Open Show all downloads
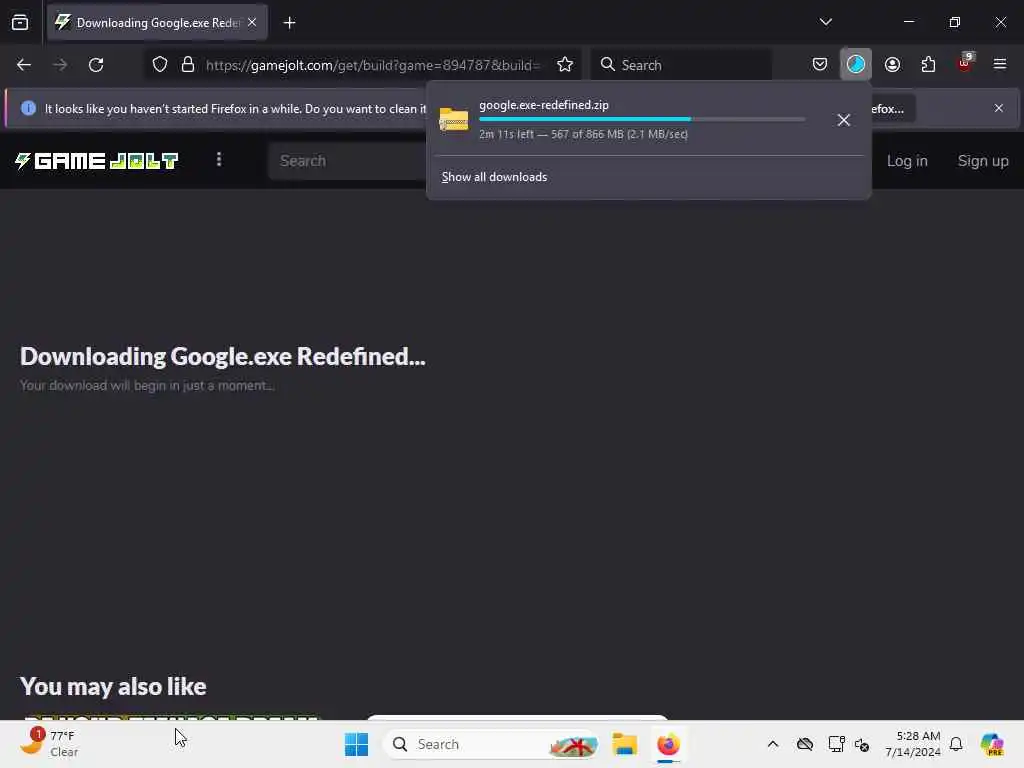Image resolution: width=1024 pixels, height=768 pixels. (494, 177)
